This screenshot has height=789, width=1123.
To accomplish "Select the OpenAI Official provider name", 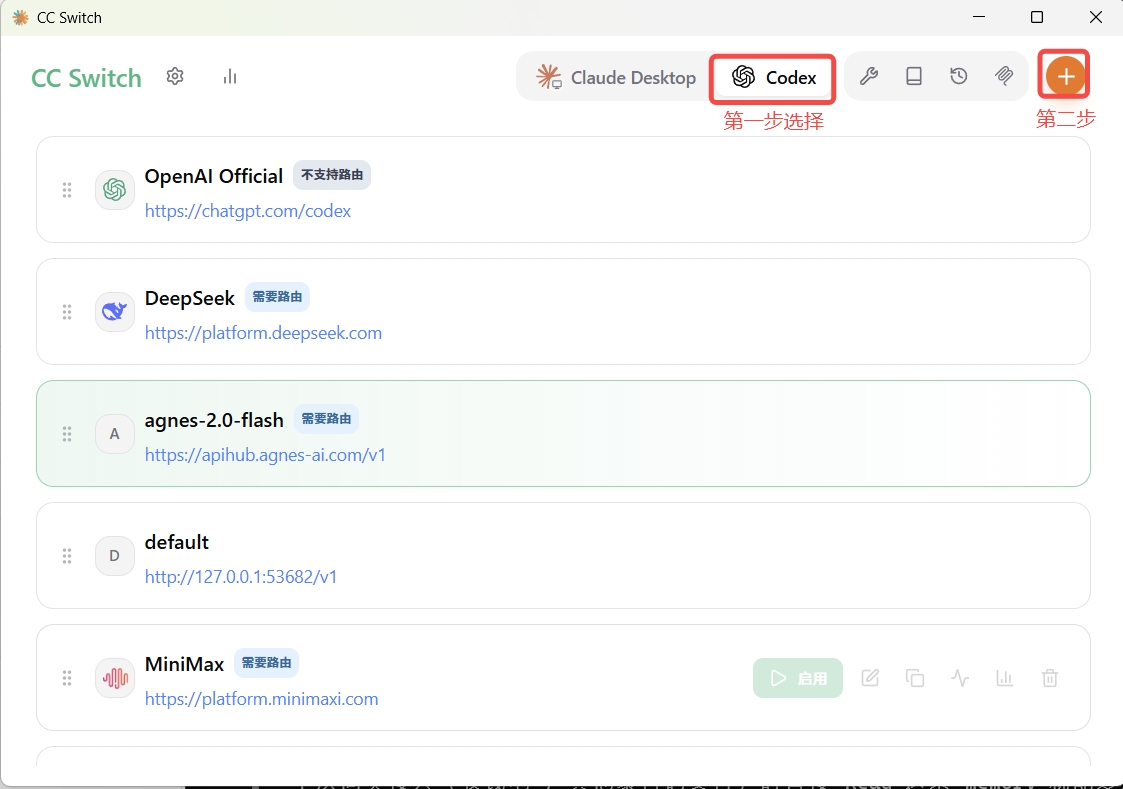I will pyautogui.click(x=213, y=176).
